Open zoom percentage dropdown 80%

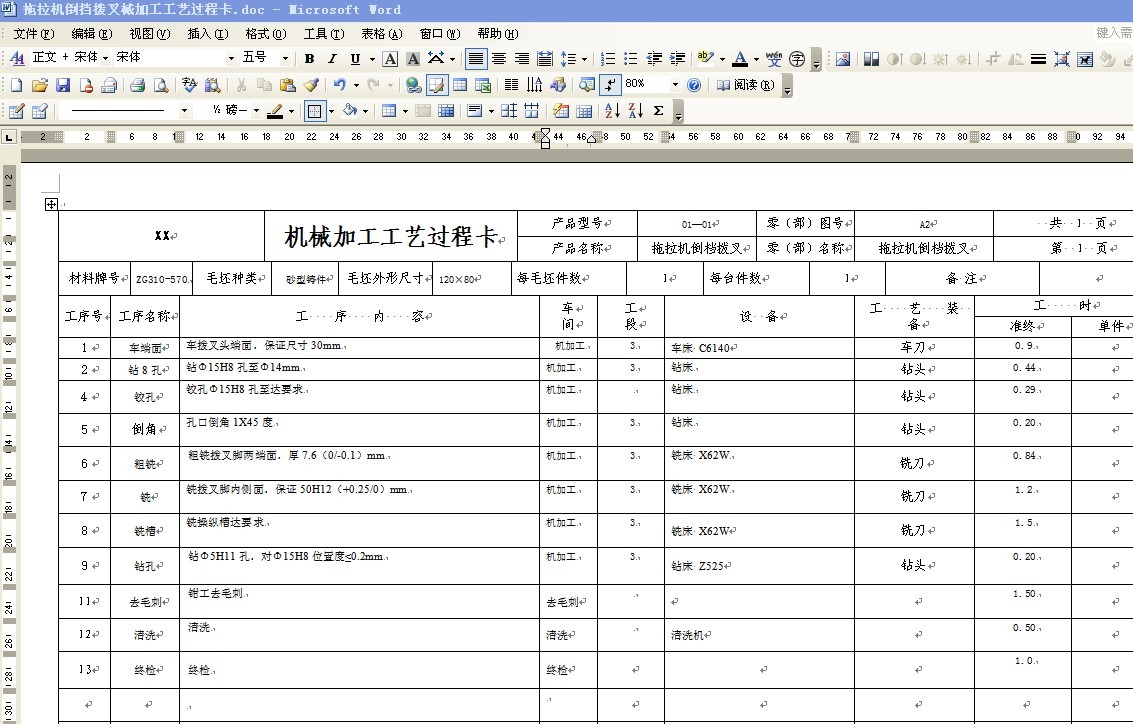pos(675,85)
